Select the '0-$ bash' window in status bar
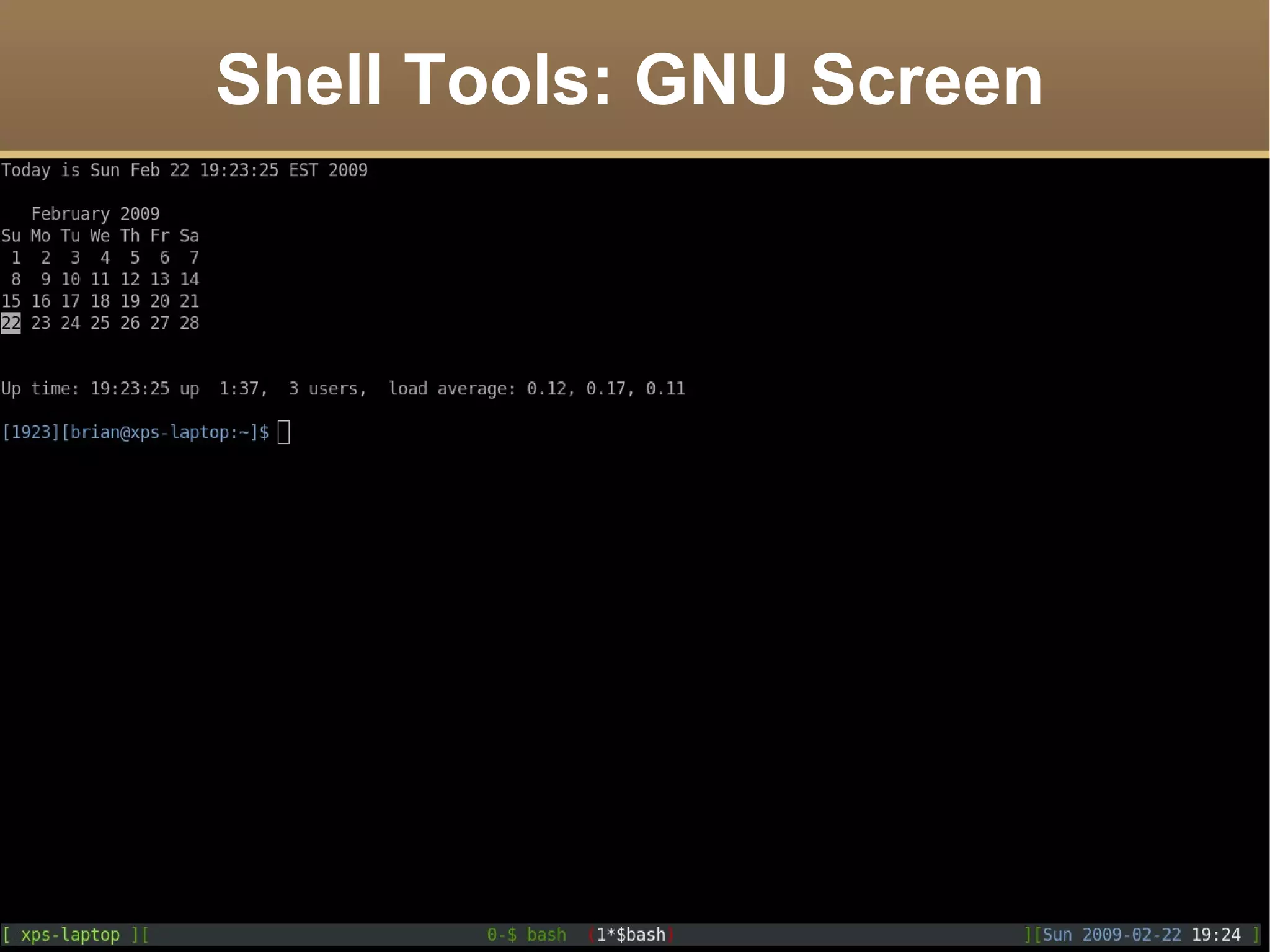The image size is (1270, 952). (526, 935)
